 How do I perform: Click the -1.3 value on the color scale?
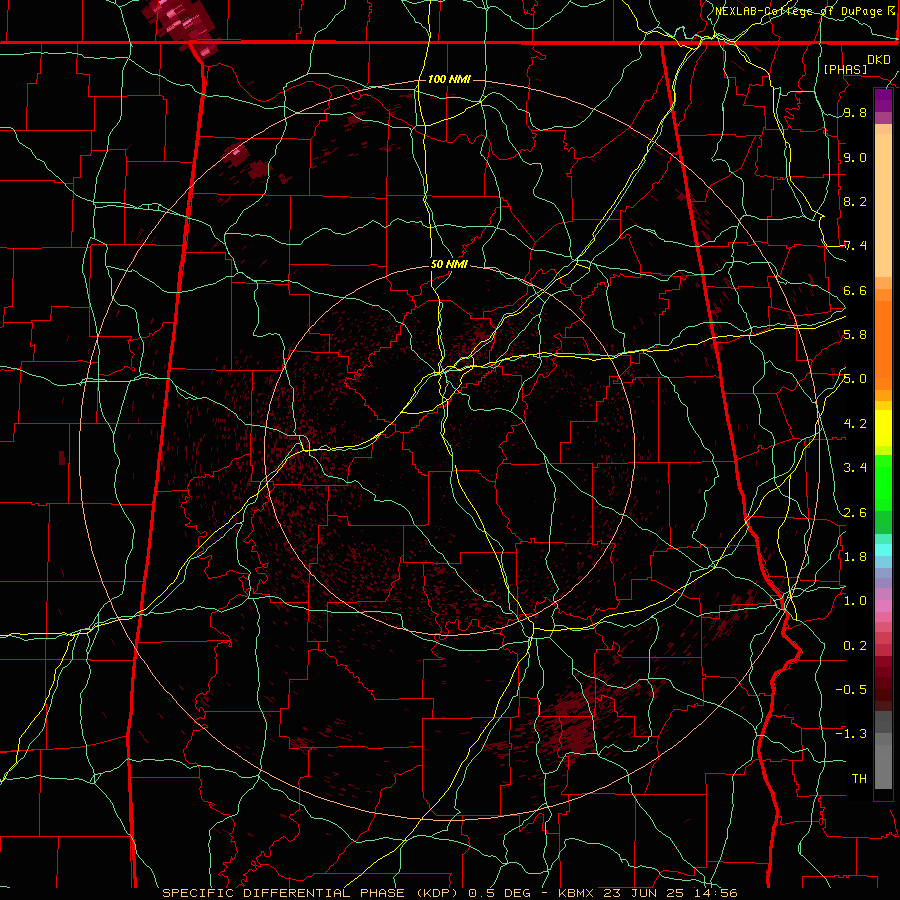pyautogui.click(x=851, y=734)
